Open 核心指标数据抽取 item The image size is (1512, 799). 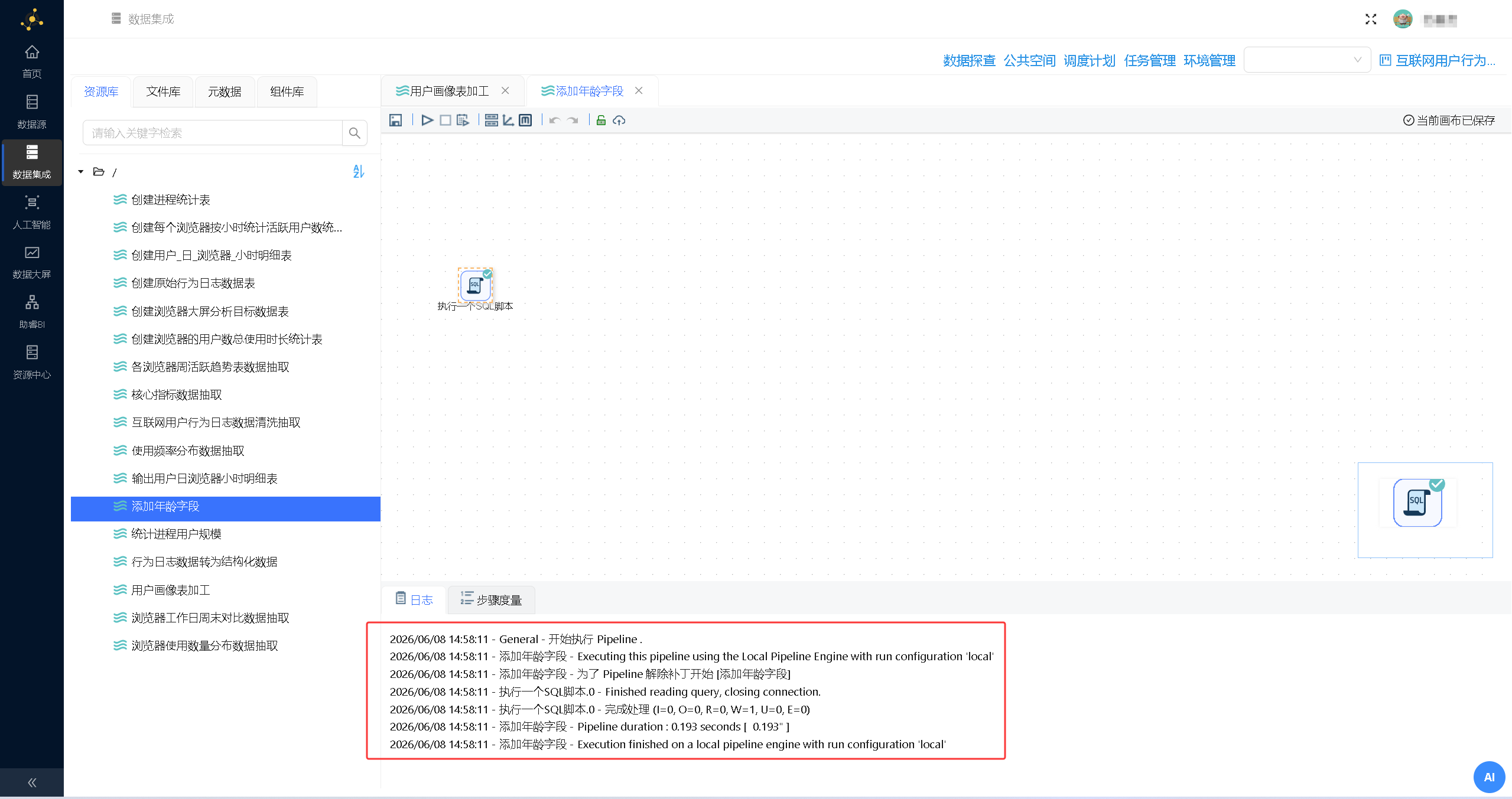(176, 395)
